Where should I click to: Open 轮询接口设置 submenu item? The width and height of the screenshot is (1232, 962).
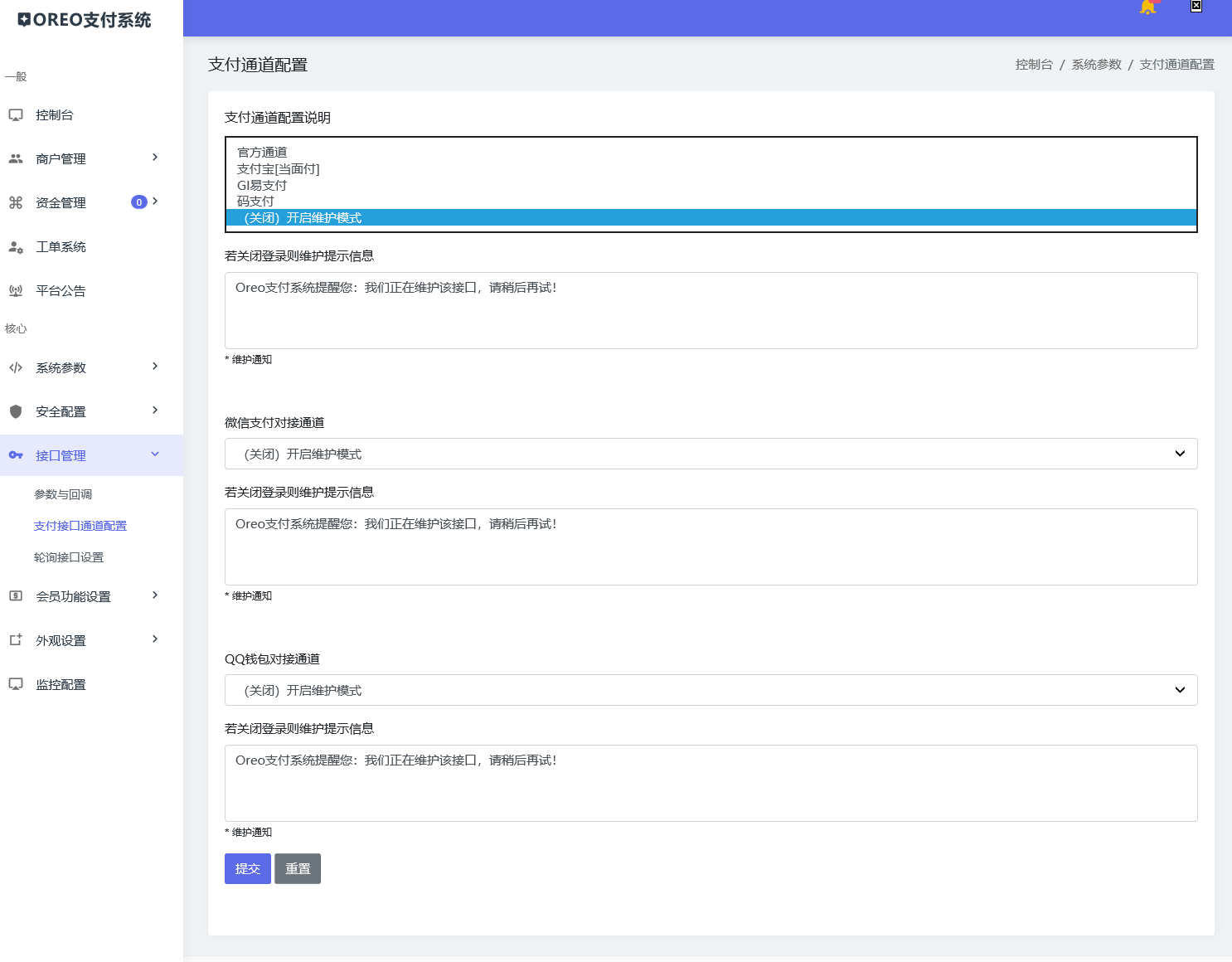click(69, 557)
